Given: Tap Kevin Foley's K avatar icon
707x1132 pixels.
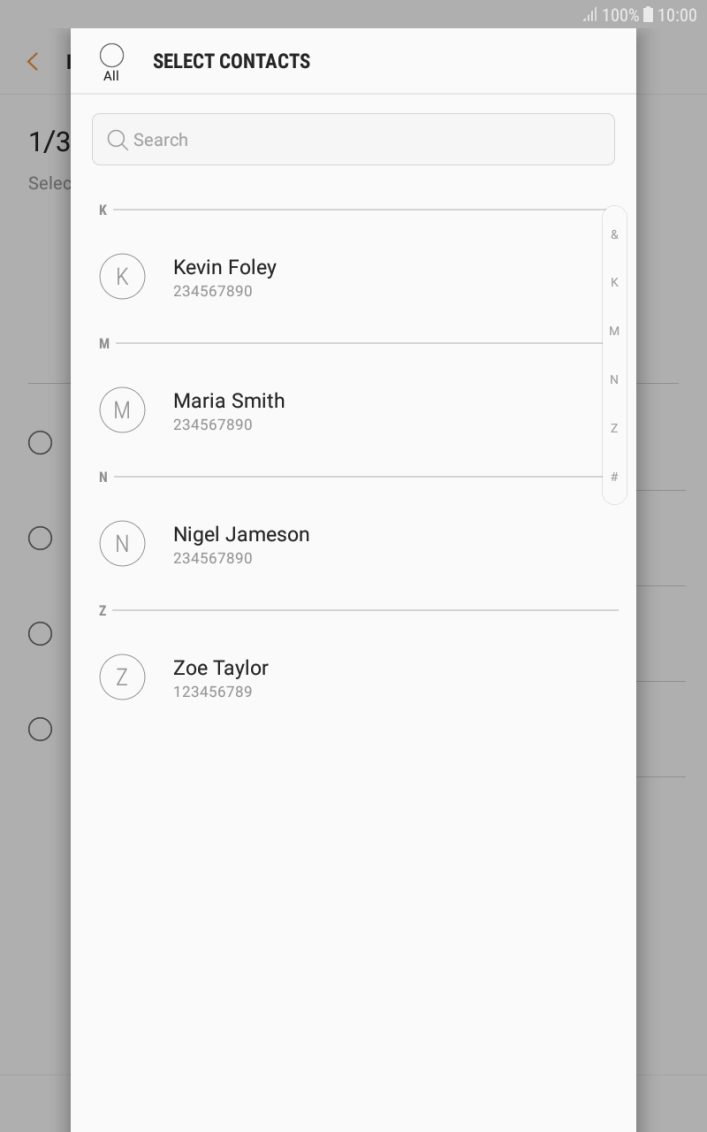Looking at the screenshot, I should tap(122, 277).
